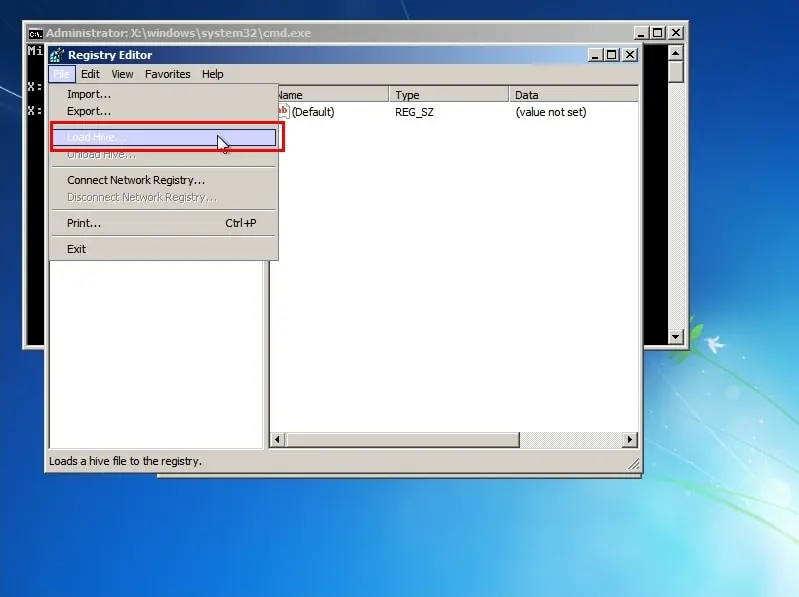Choose Connect Network Registry...
This screenshot has height=597, width=799.
(x=163, y=180)
